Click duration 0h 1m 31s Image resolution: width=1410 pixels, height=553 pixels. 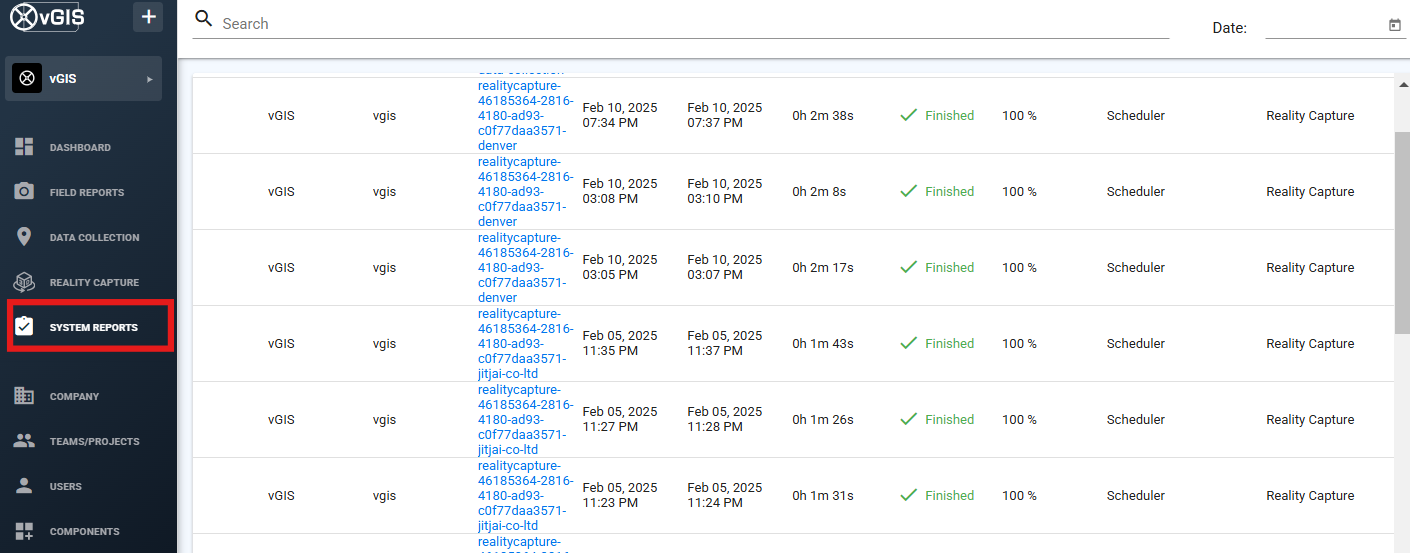coord(823,495)
